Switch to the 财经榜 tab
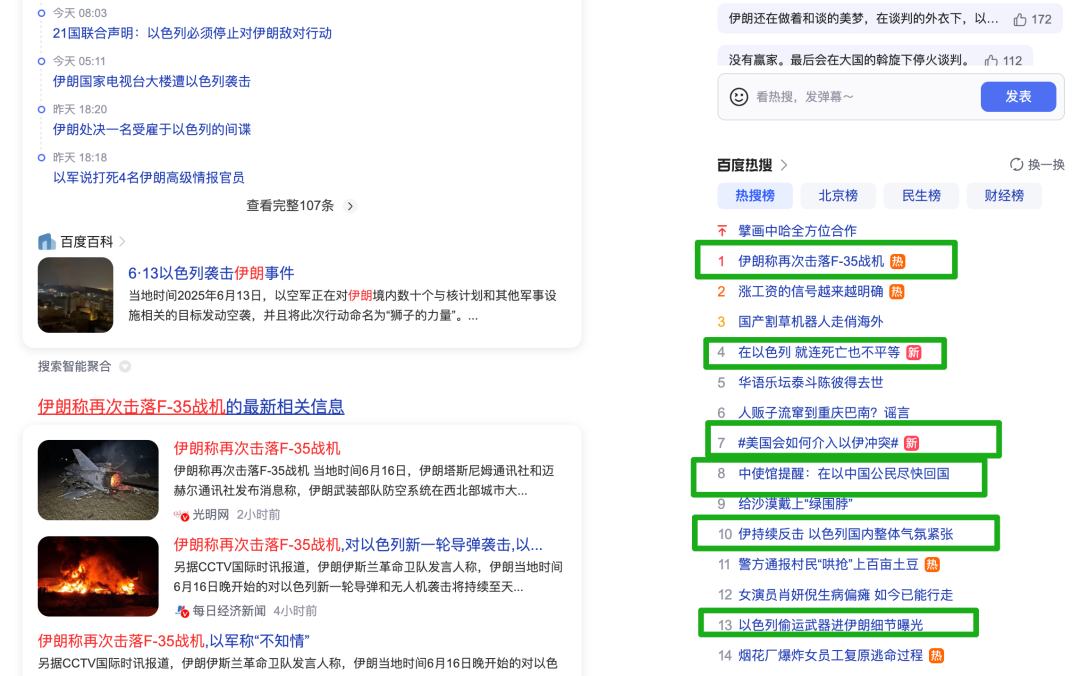 pyautogui.click(x=1004, y=196)
